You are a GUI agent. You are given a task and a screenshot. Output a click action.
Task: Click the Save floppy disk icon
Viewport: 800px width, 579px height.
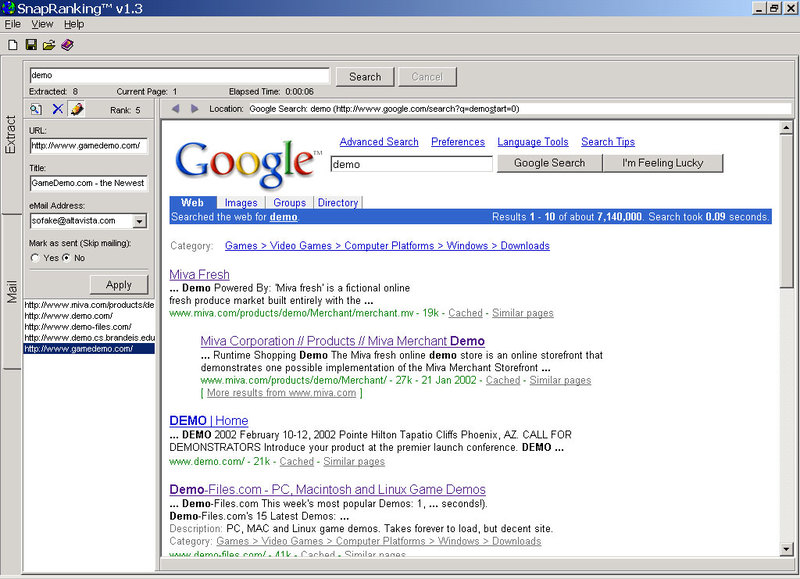pos(31,45)
